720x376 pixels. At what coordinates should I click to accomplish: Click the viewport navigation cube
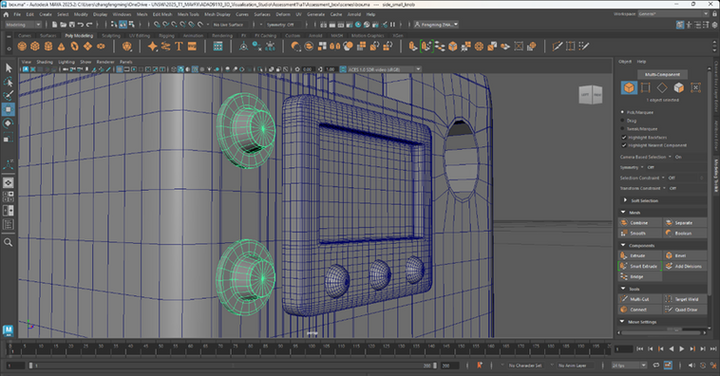[x=591, y=95]
